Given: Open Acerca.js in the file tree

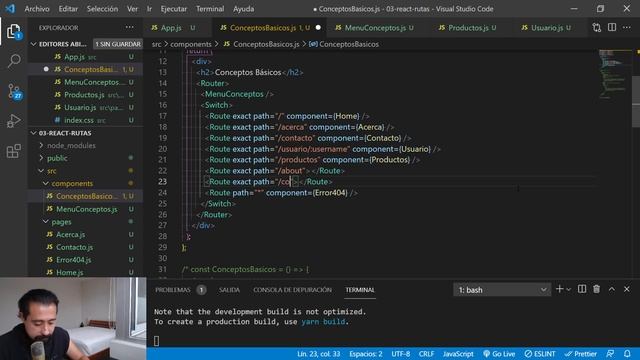Looking at the screenshot, I should pyautogui.click(x=70, y=234).
